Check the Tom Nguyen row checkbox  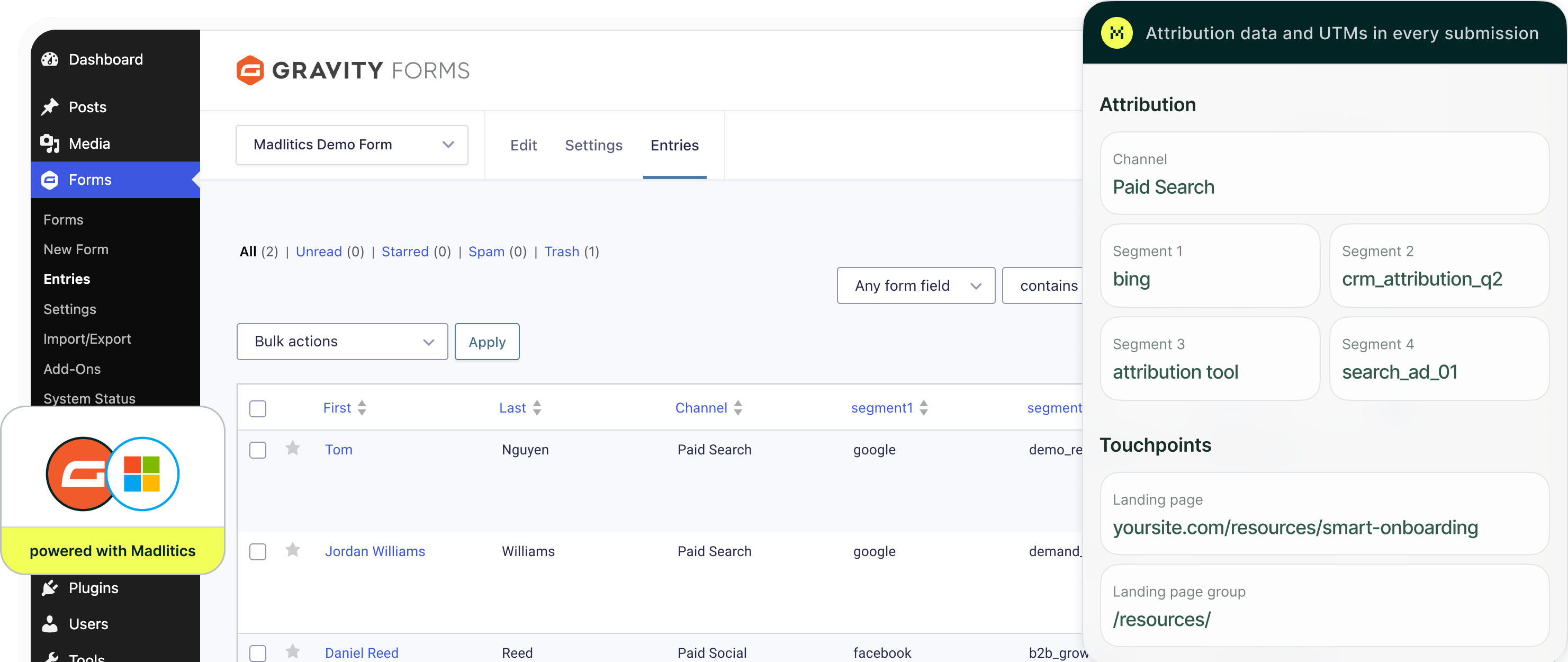[x=258, y=450]
